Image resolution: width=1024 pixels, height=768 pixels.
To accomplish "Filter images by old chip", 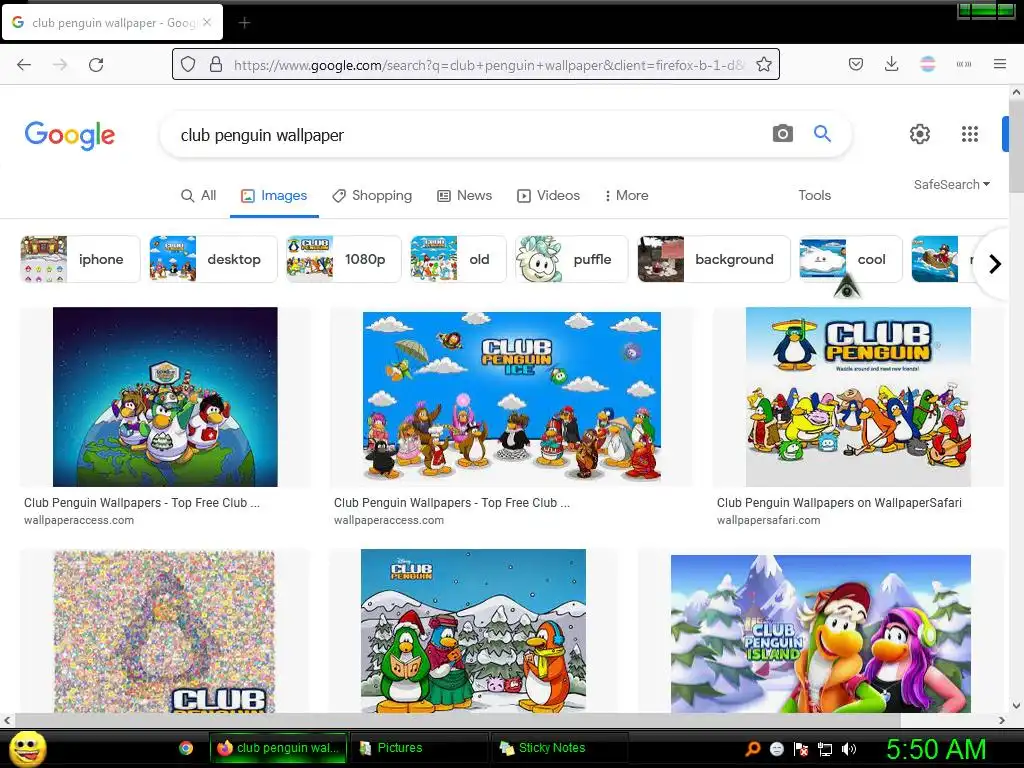I will [x=458, y=259].
